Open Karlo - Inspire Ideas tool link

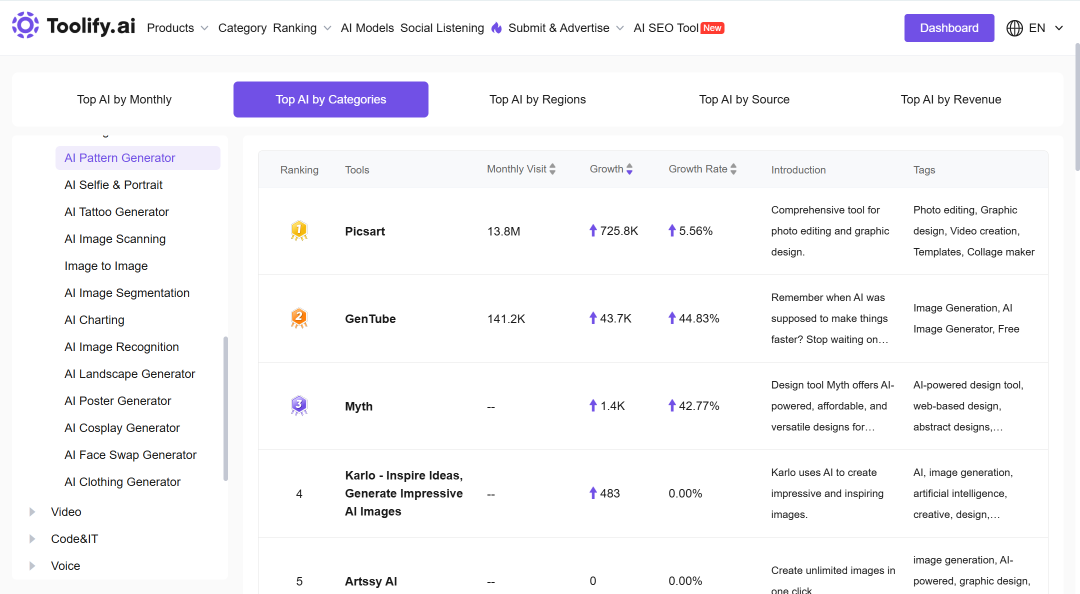tap(404, 493)
